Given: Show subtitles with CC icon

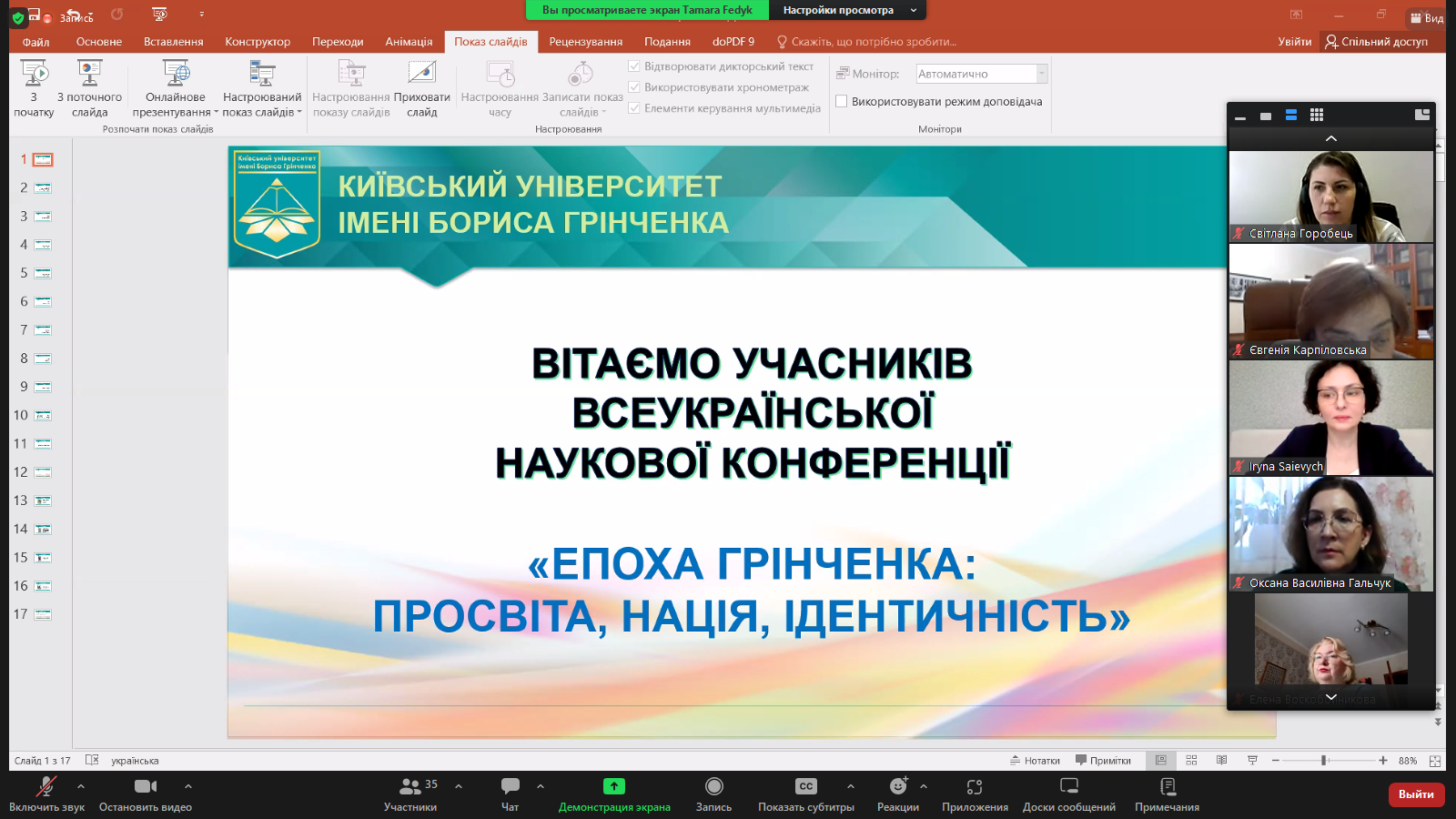Looking at the screenshot, I should (x=805, y=787).
